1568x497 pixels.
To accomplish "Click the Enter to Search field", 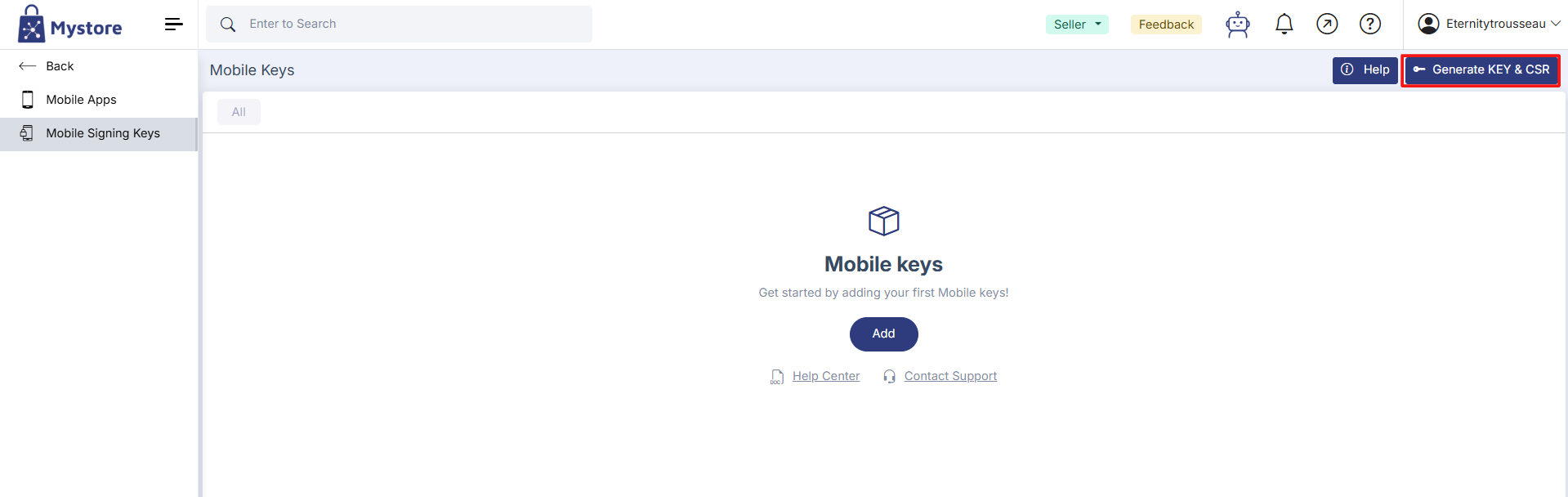I will pos(409,25).
